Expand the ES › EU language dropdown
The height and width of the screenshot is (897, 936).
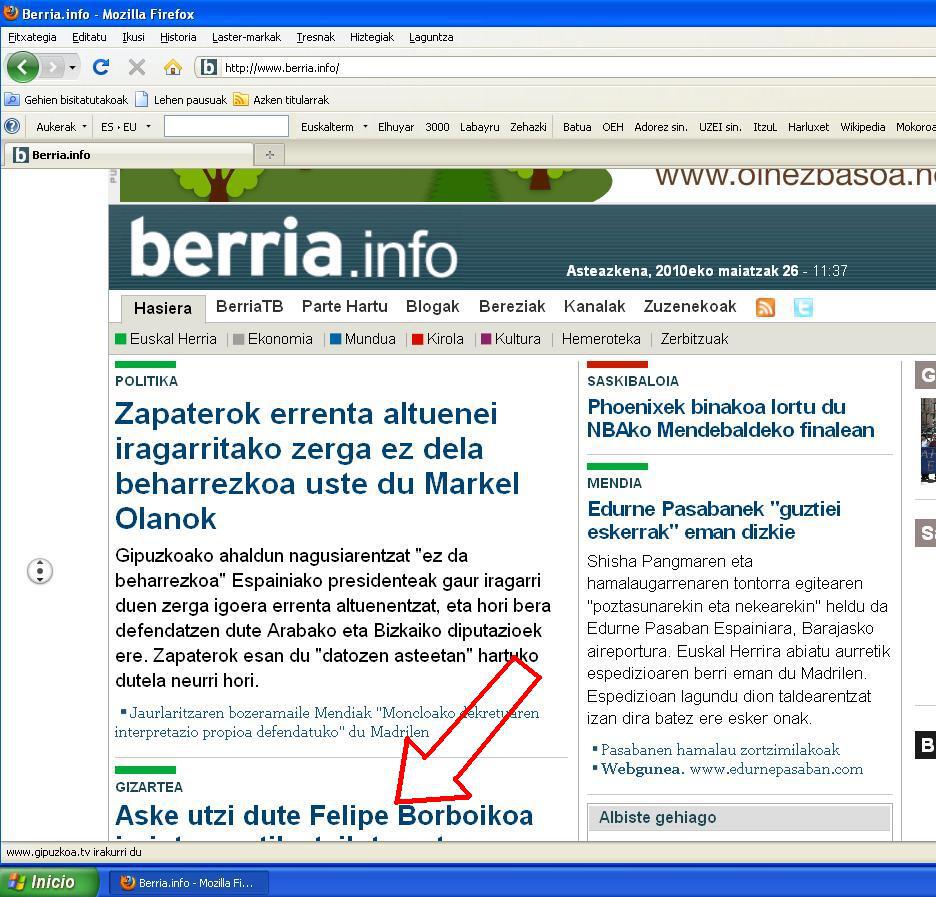click(x=125, y=127)
